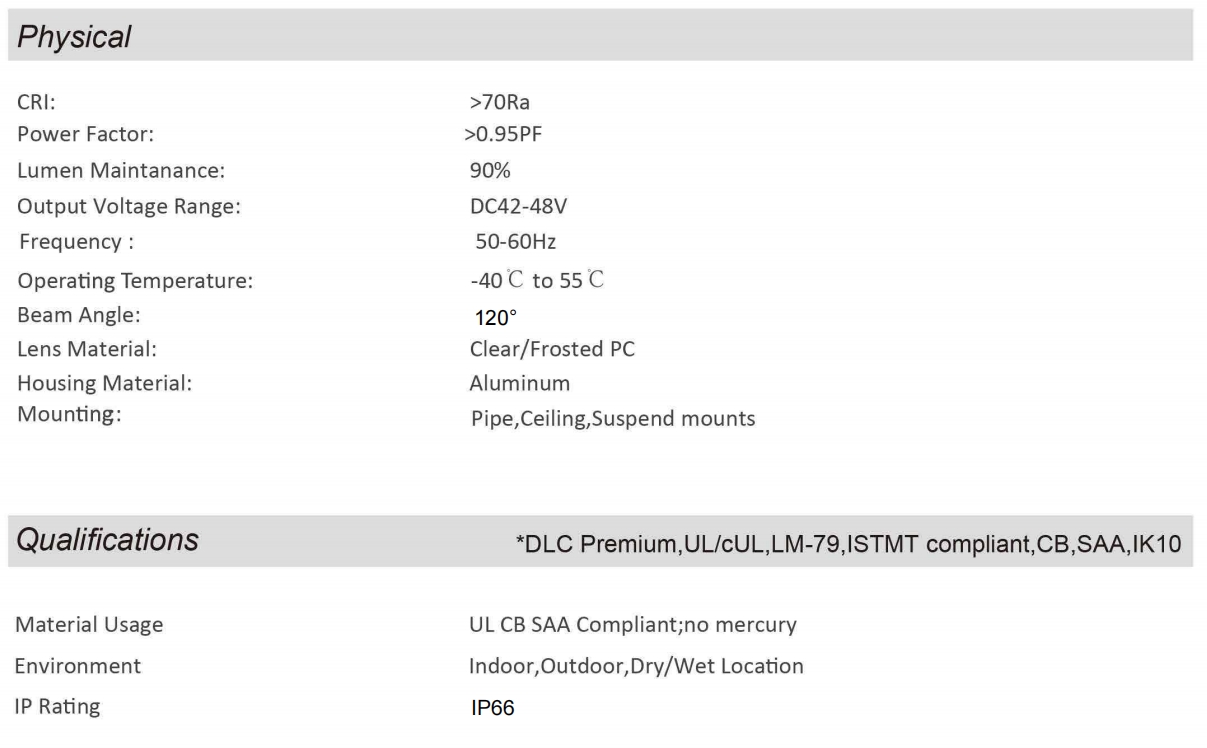
Task: Click the IP Rating label
Action: click(x=59, y=706)
